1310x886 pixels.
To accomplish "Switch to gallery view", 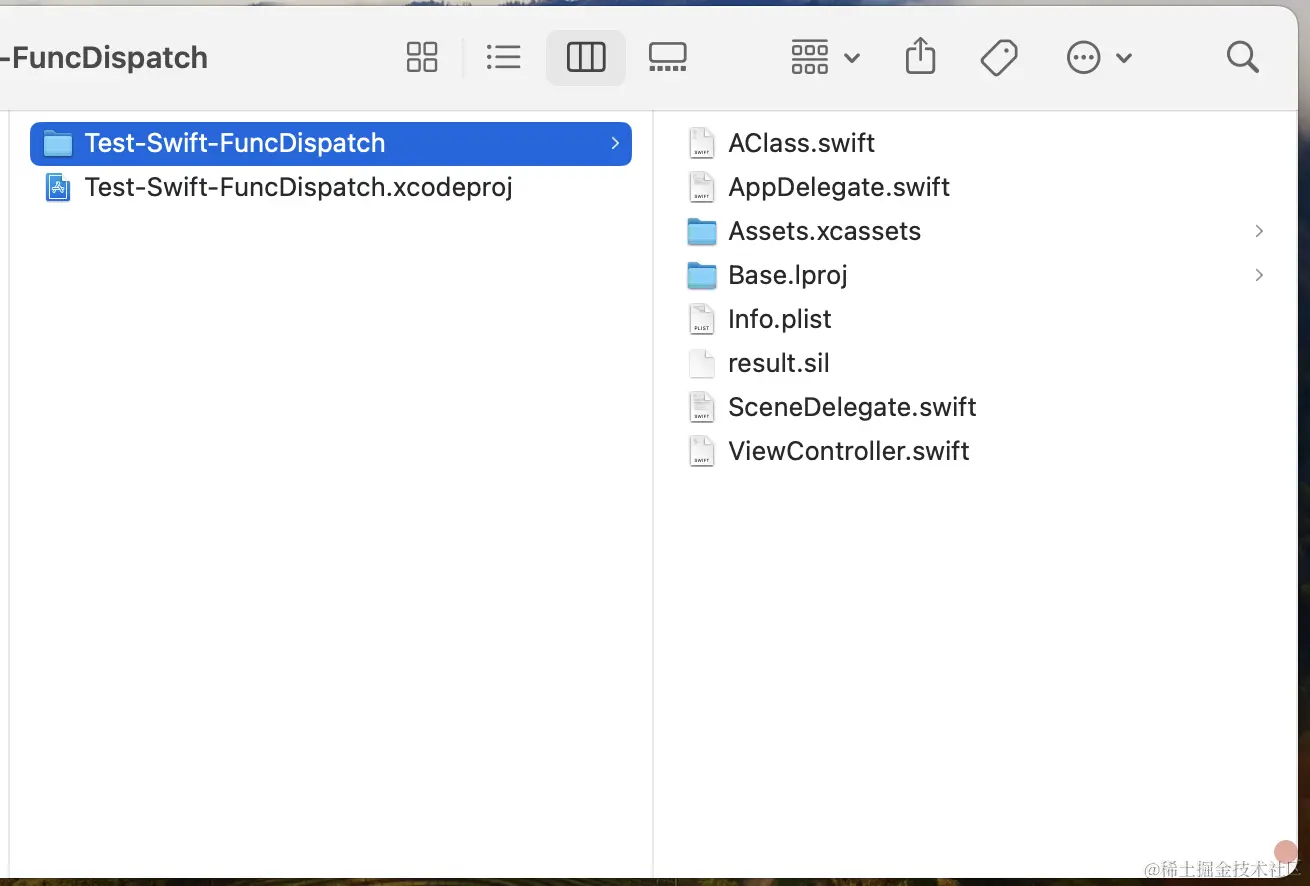I will pos(667,58).
